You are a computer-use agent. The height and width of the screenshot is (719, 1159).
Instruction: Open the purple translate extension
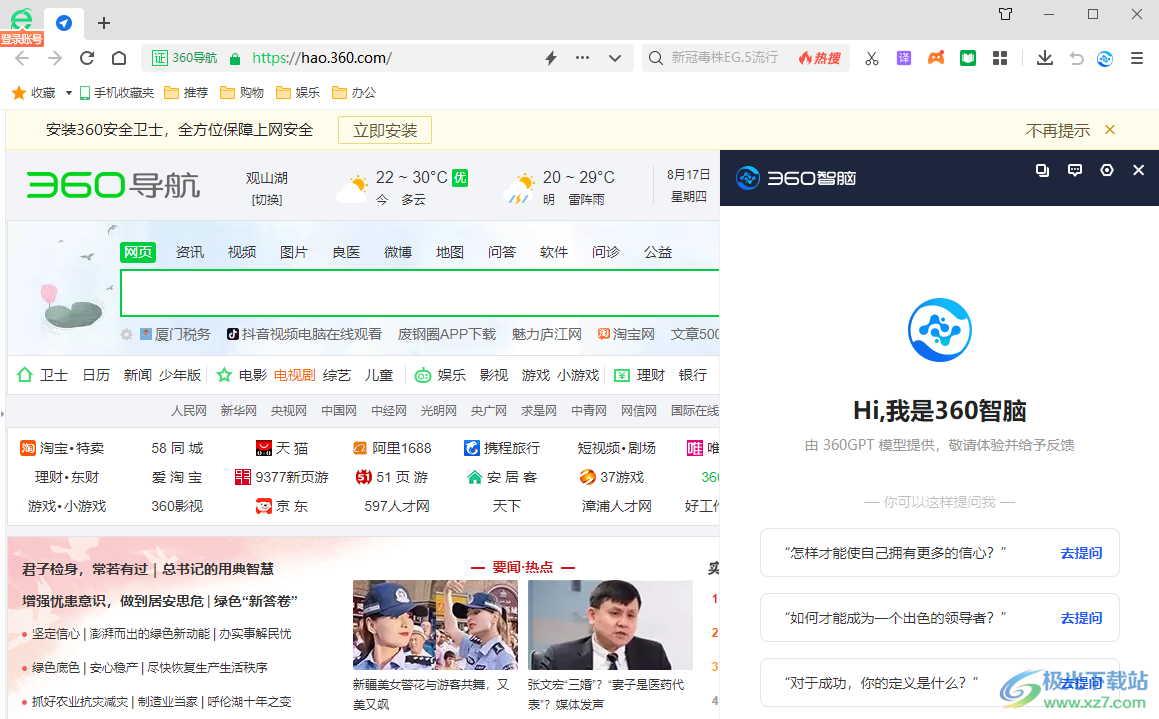click(x=904, y=58)
